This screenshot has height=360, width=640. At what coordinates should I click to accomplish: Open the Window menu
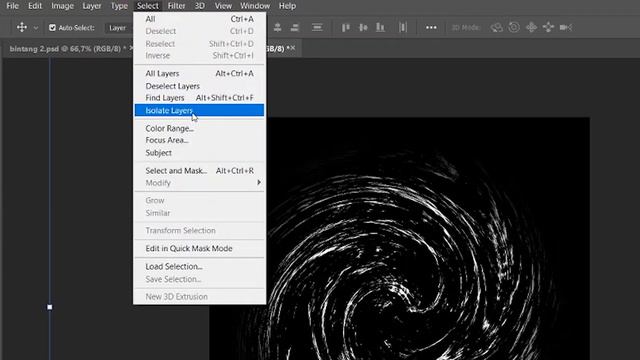click(255, 6)
